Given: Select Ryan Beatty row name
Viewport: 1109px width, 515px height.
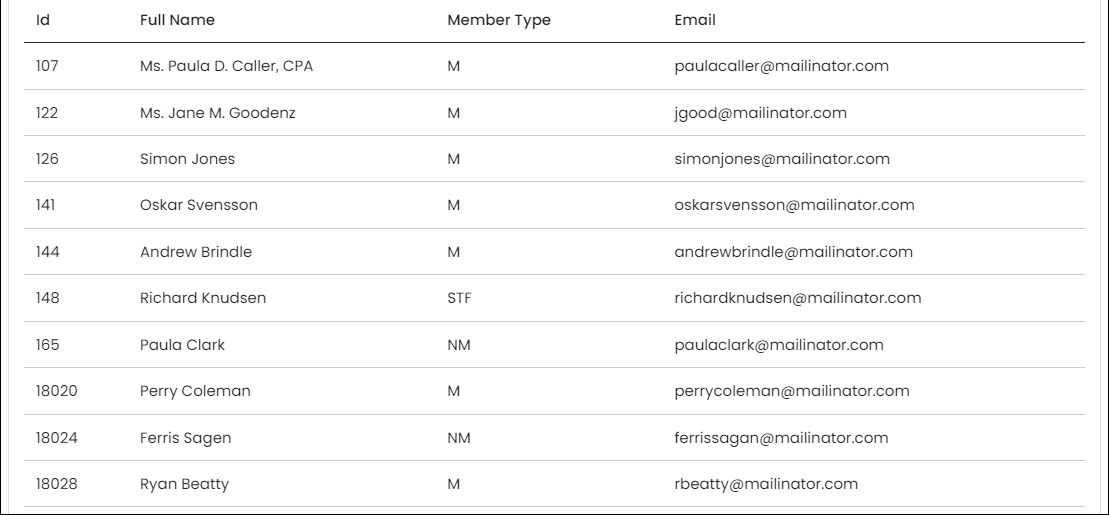Looking at the screenshot, I should [185, 485].
